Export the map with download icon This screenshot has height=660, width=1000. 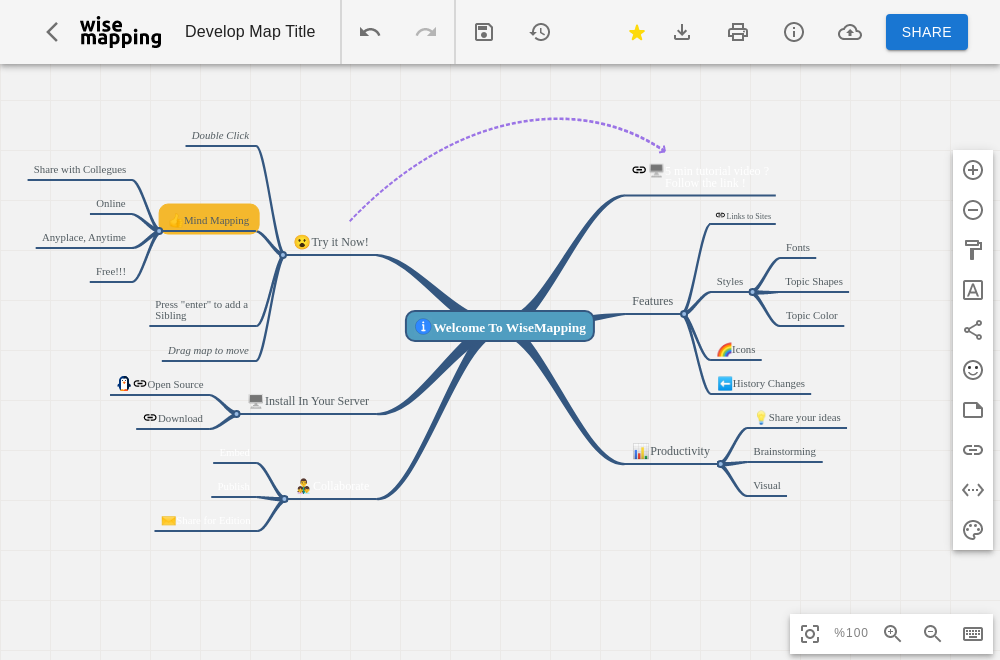point(682,32)
